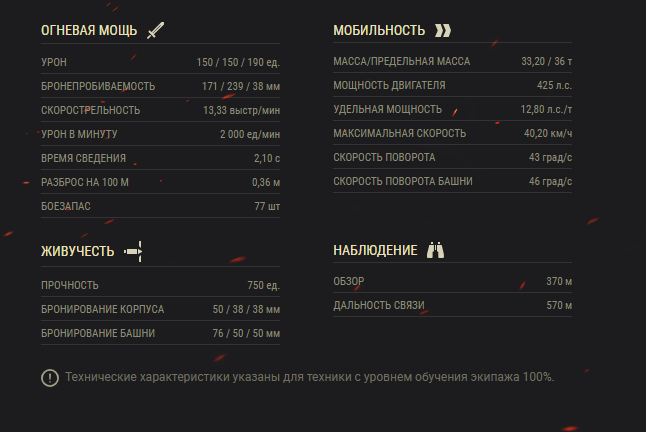Image resolution: width=646 pixels, height=432 pixels.
Task: Select the Боезапас 77 шт row
Action: pos(160,206)
